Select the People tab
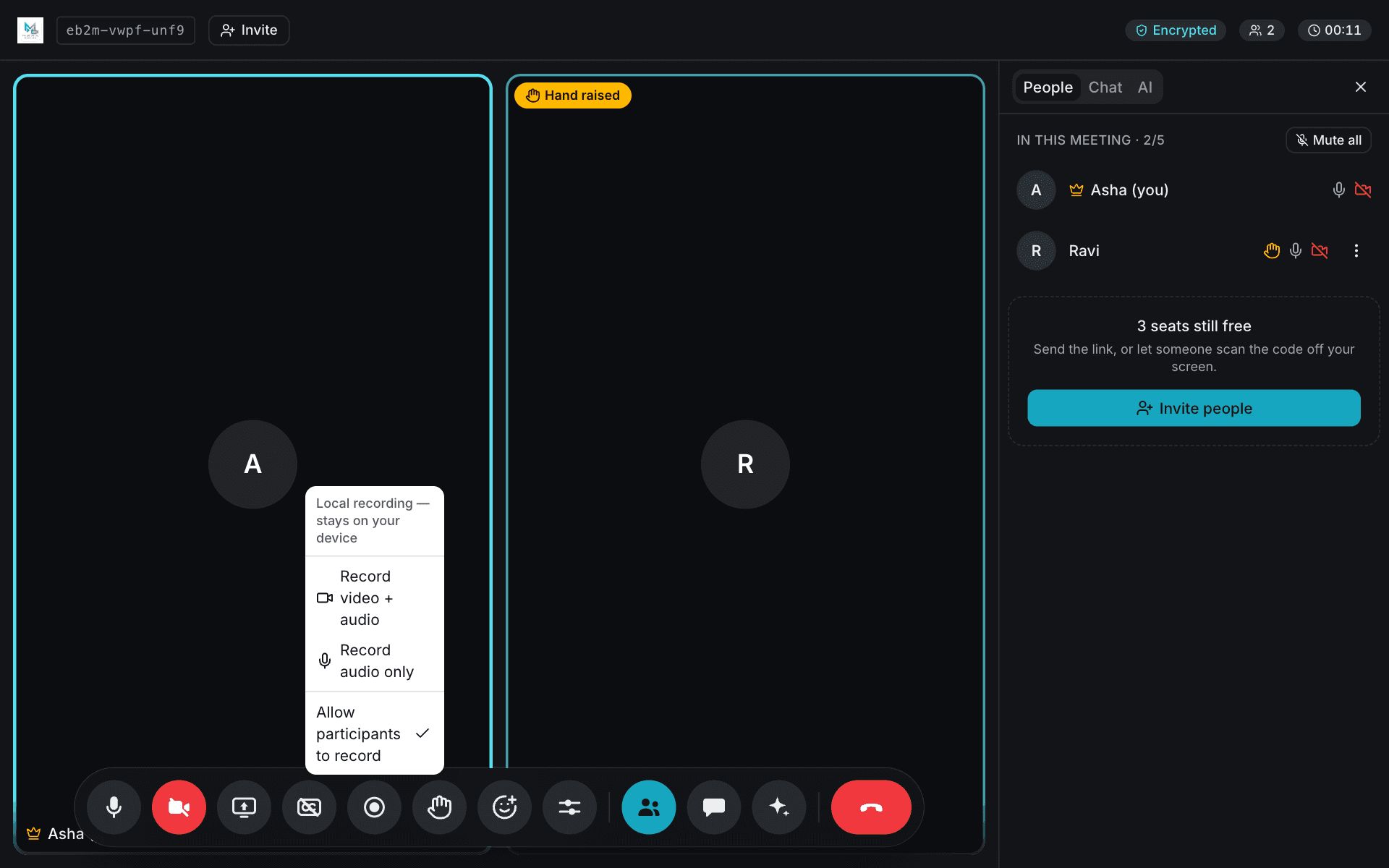The width and height of the screenshot is (1389, 868). click(x=1048, y=88)
